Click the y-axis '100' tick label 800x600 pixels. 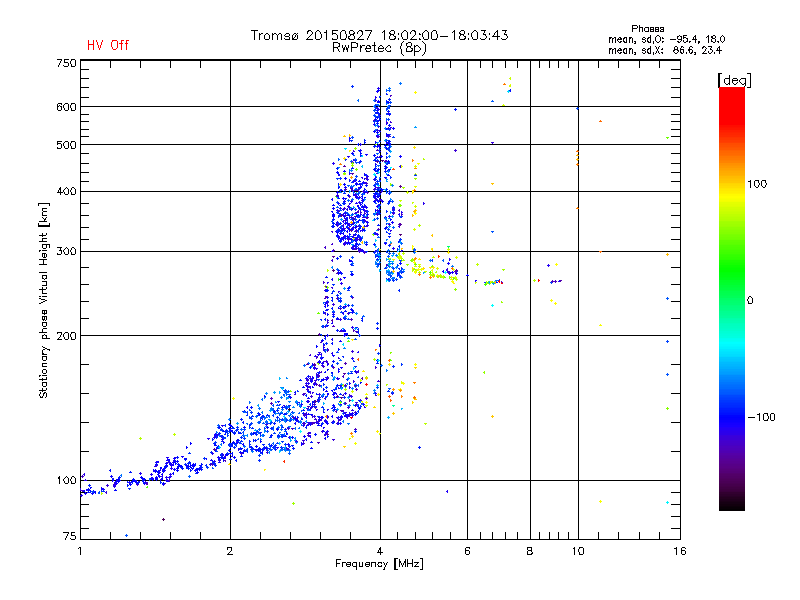66,481
